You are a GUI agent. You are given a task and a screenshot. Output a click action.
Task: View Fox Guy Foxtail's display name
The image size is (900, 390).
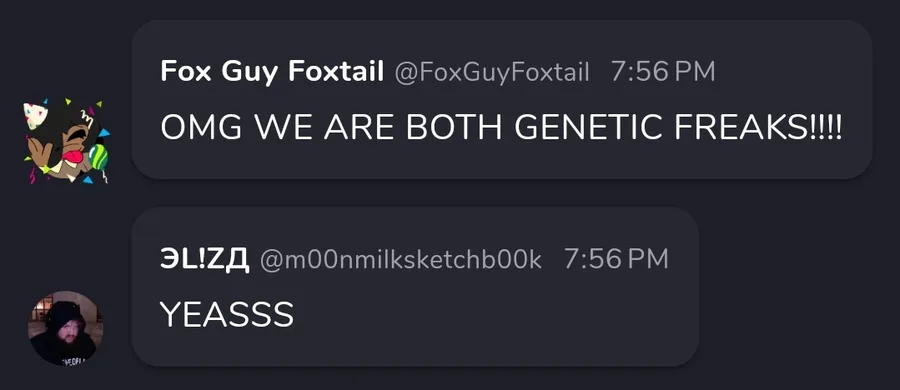pyautogui.click(x=272, y=72)
